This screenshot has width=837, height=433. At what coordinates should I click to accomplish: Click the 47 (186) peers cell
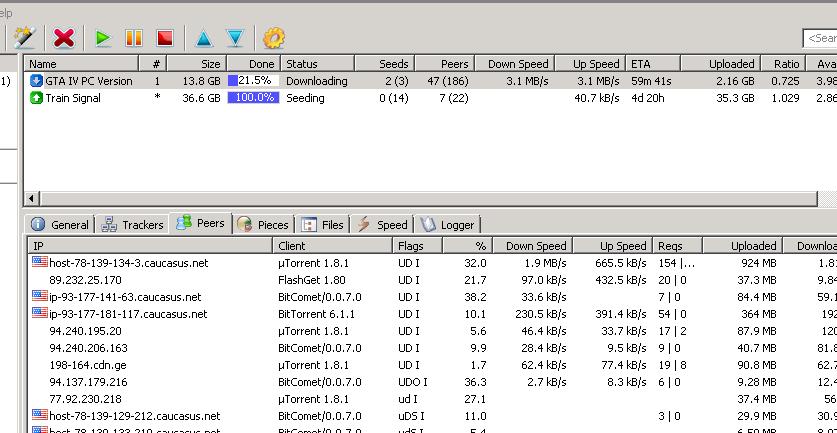tap(448, 81)
